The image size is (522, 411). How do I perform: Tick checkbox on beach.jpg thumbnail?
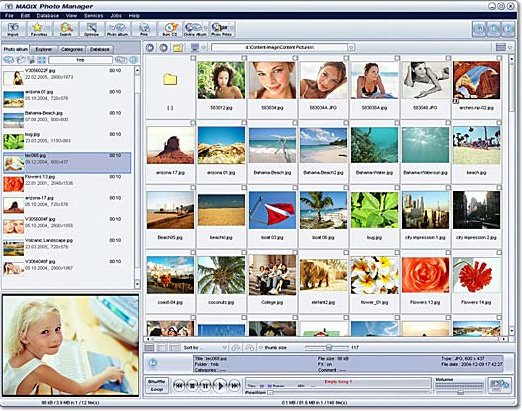coord(499,123)
